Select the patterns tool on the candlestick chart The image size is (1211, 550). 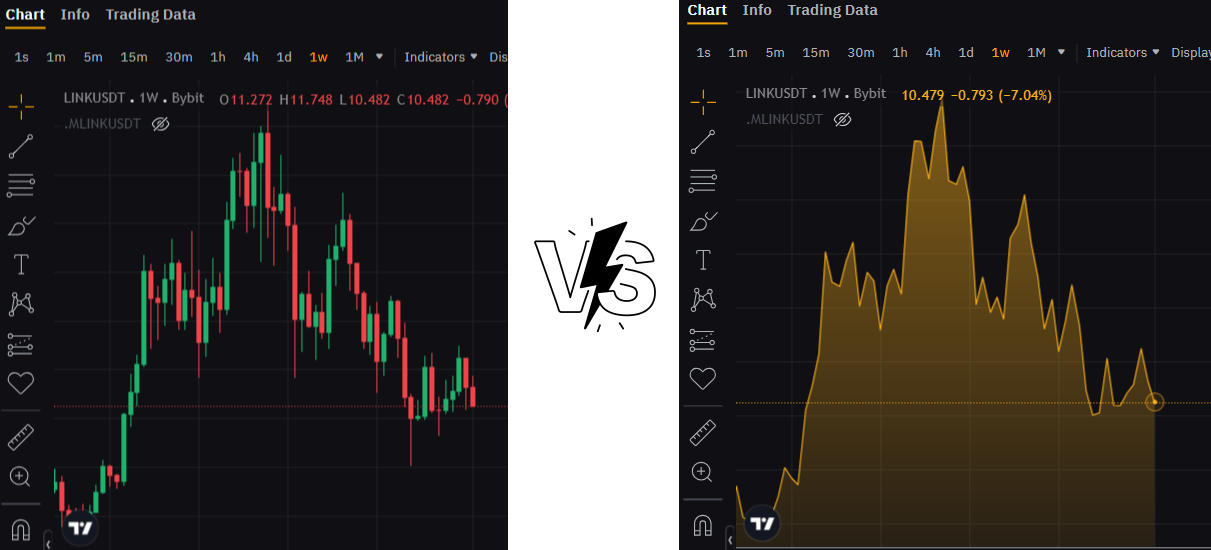click(21, 304)
